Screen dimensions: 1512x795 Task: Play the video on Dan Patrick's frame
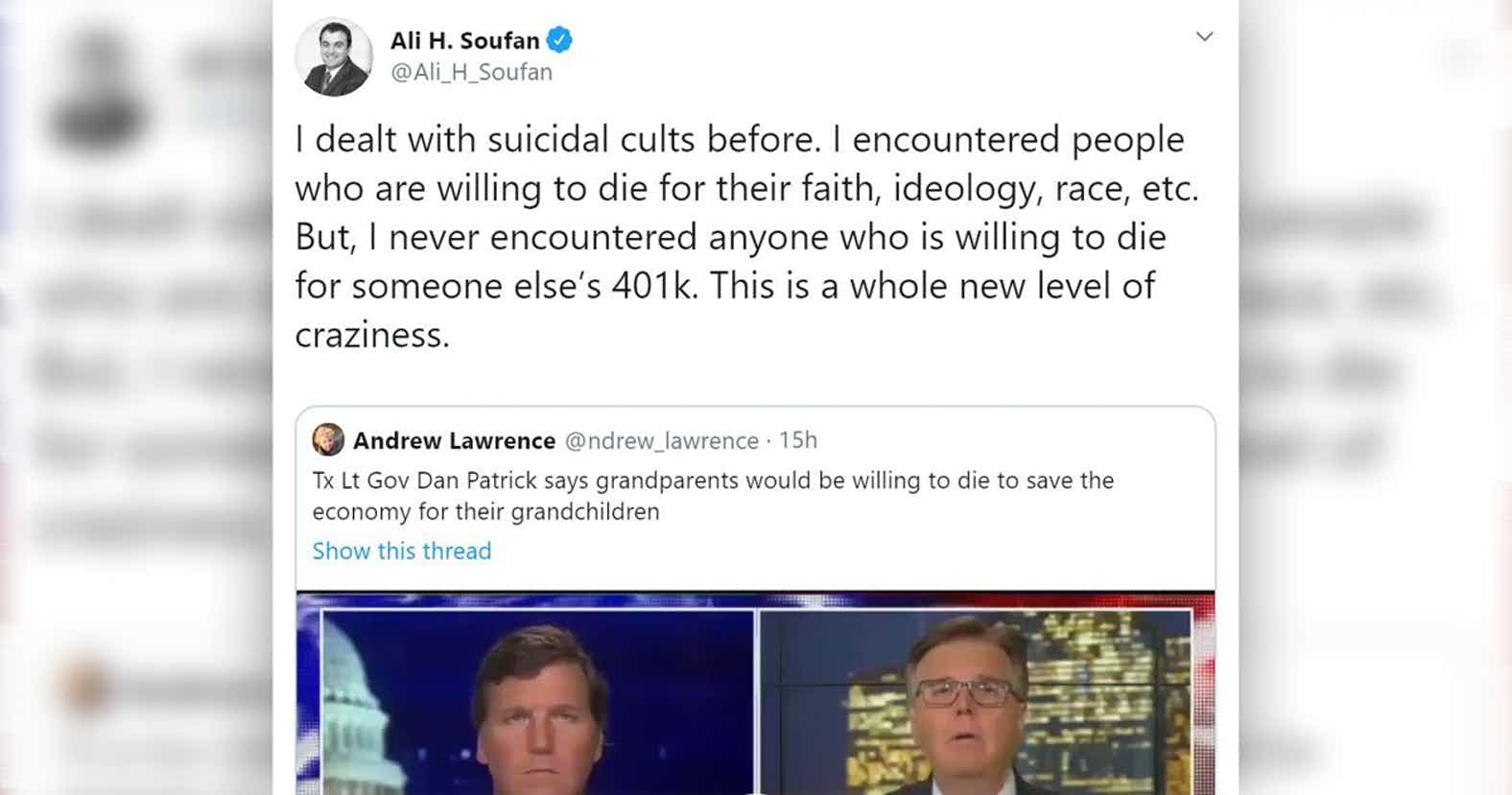tap(976, 702)
